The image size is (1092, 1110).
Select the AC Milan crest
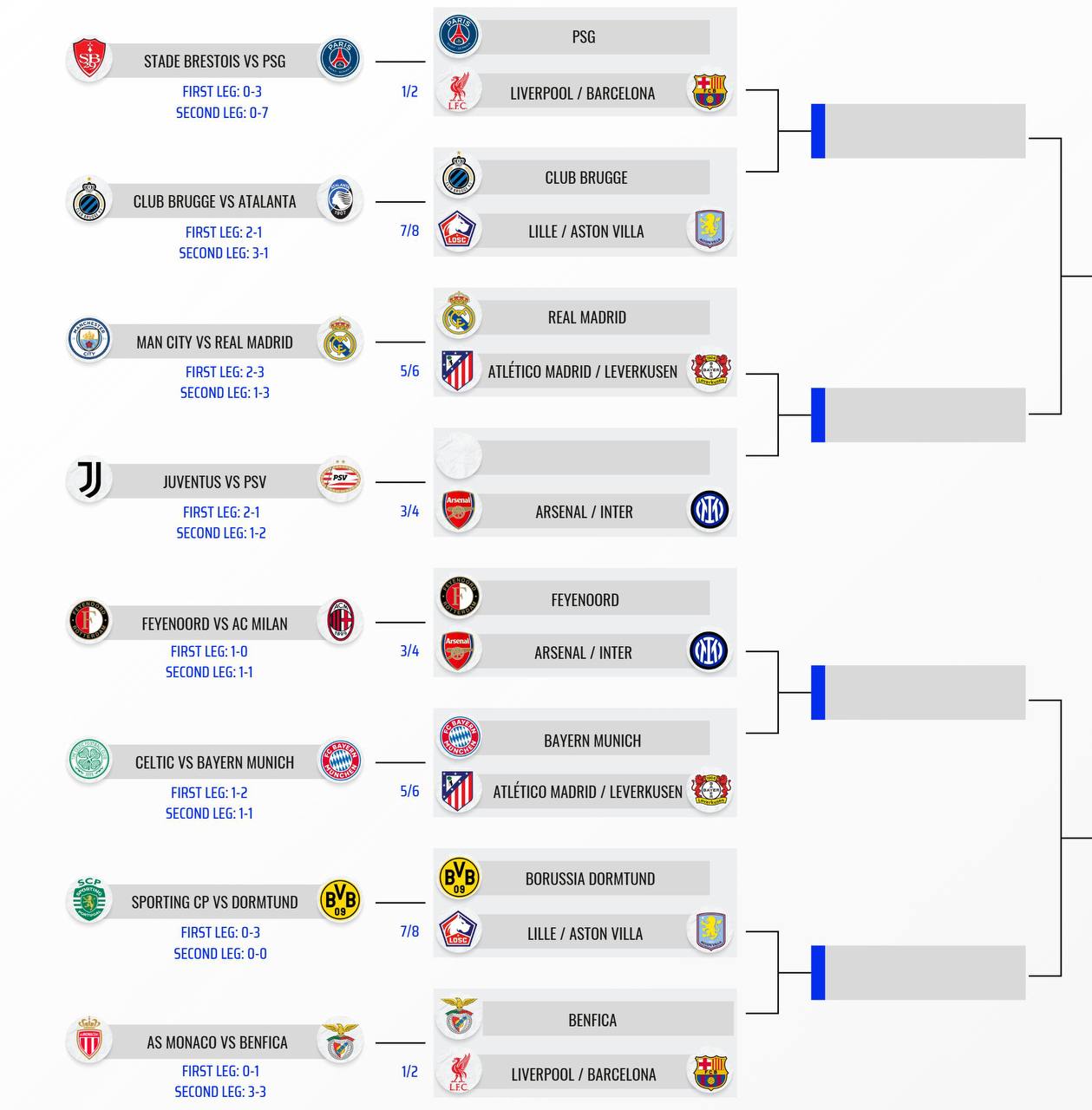coord(339,621)
